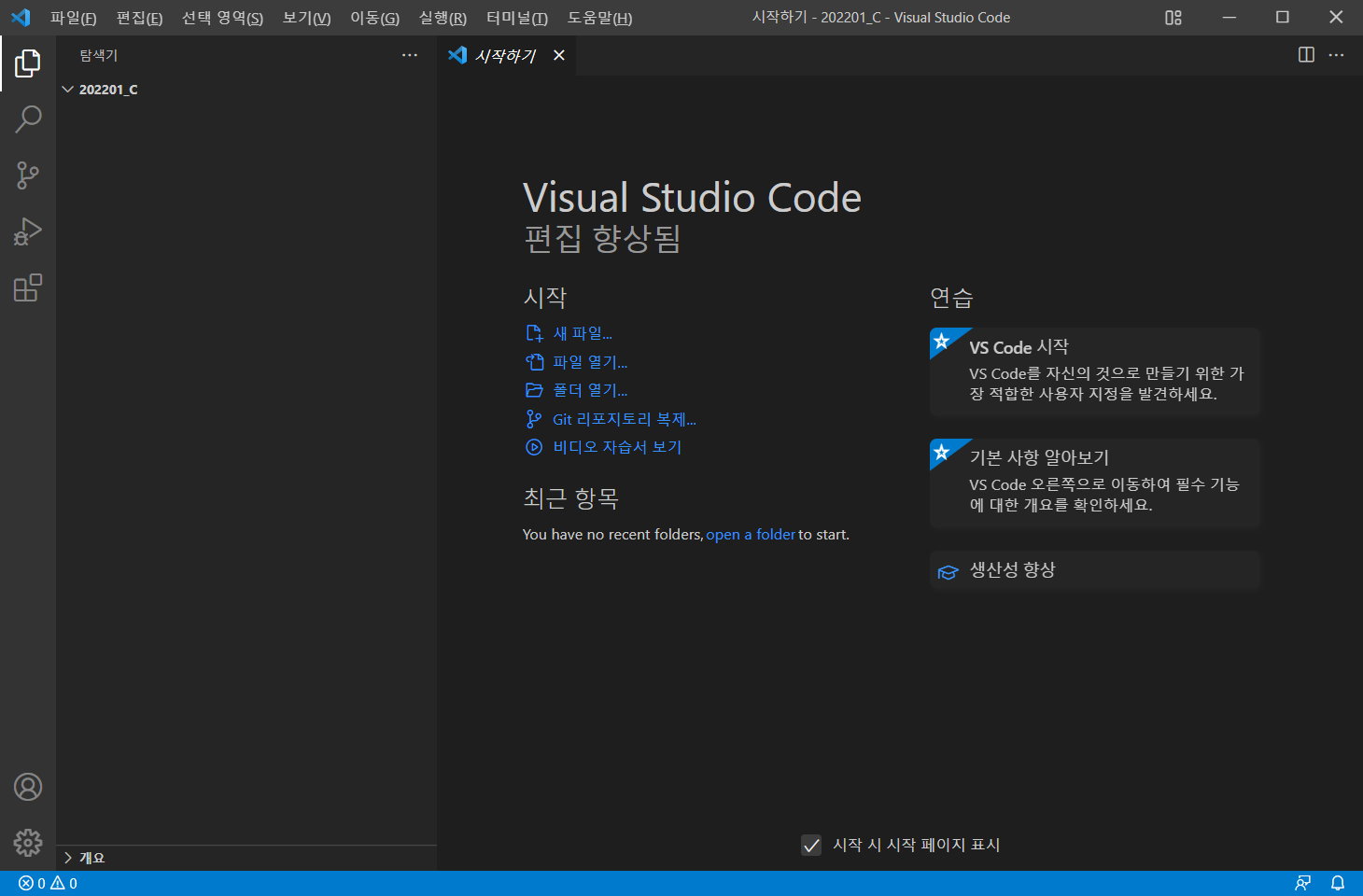This screenshot has width=1363, height=896.
Task: Open the 생산성 향상 walkthrough card
Action: 1095,570
